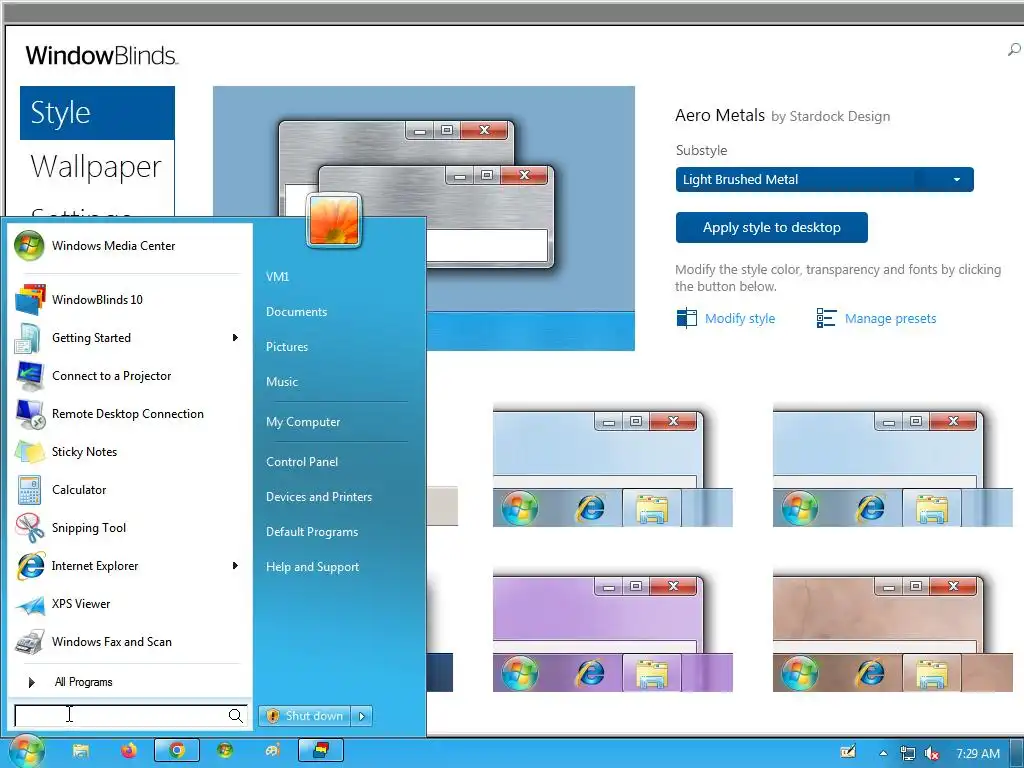
Task: Open Firefox from the taskbar
Action: (129, 751)
